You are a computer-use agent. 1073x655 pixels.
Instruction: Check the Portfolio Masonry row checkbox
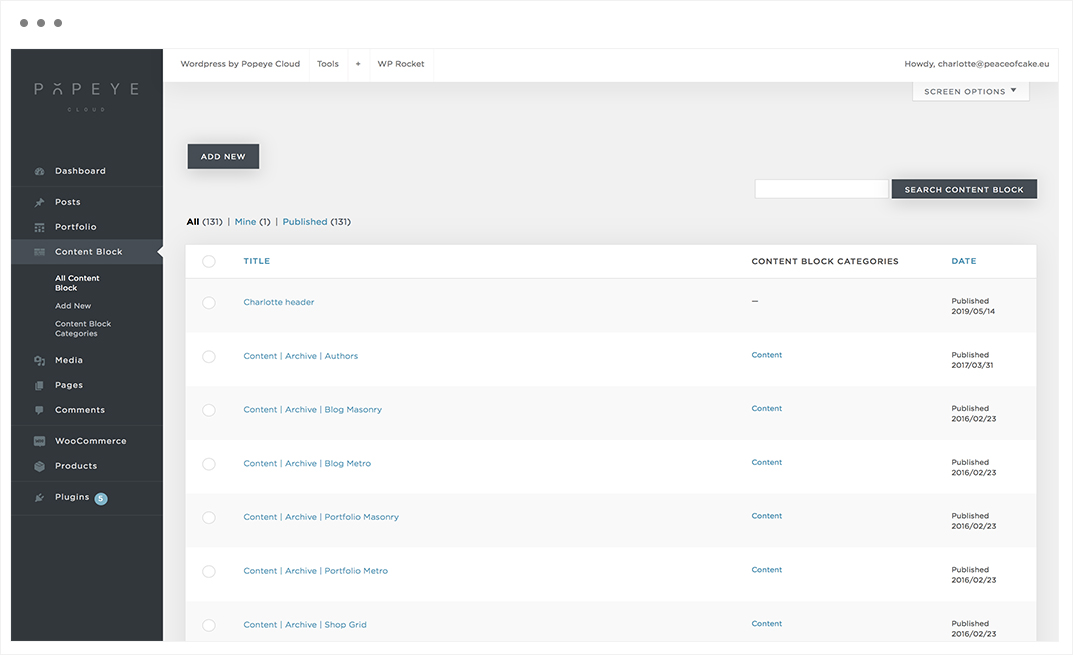tap(209, 517)
